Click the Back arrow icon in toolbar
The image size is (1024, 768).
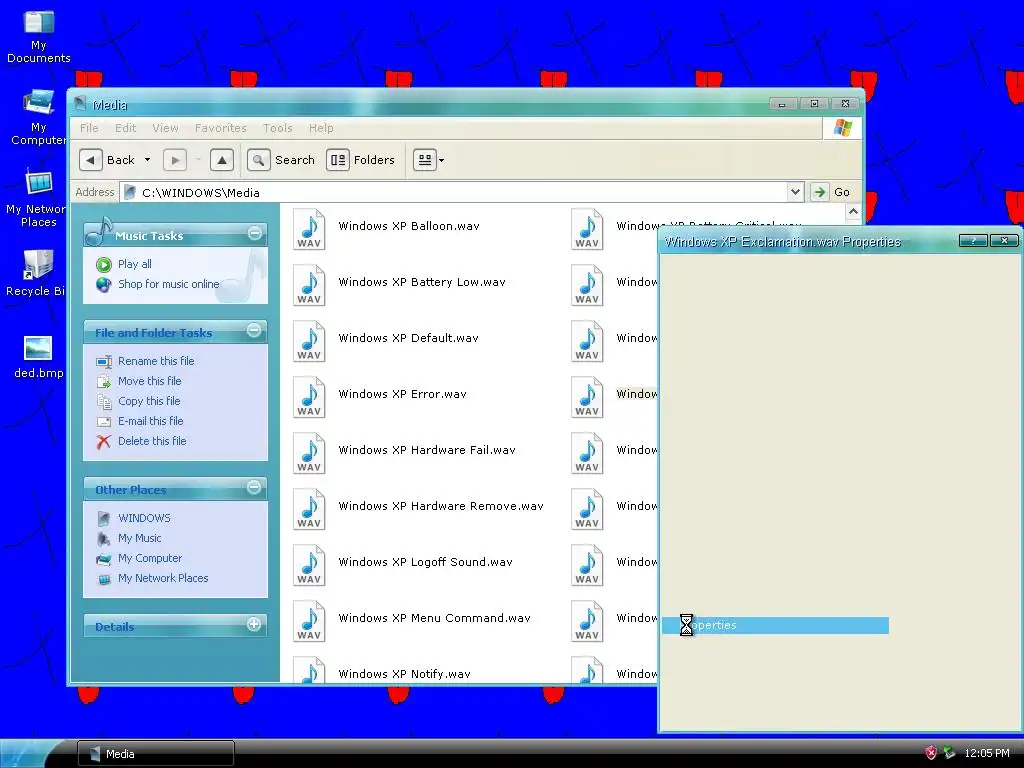(91, 160)
